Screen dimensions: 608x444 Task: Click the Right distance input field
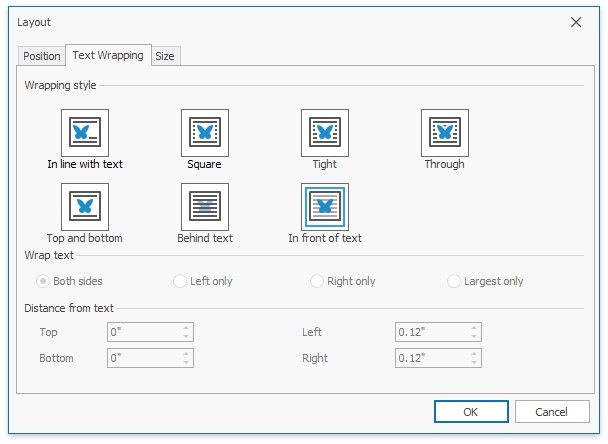430,358
